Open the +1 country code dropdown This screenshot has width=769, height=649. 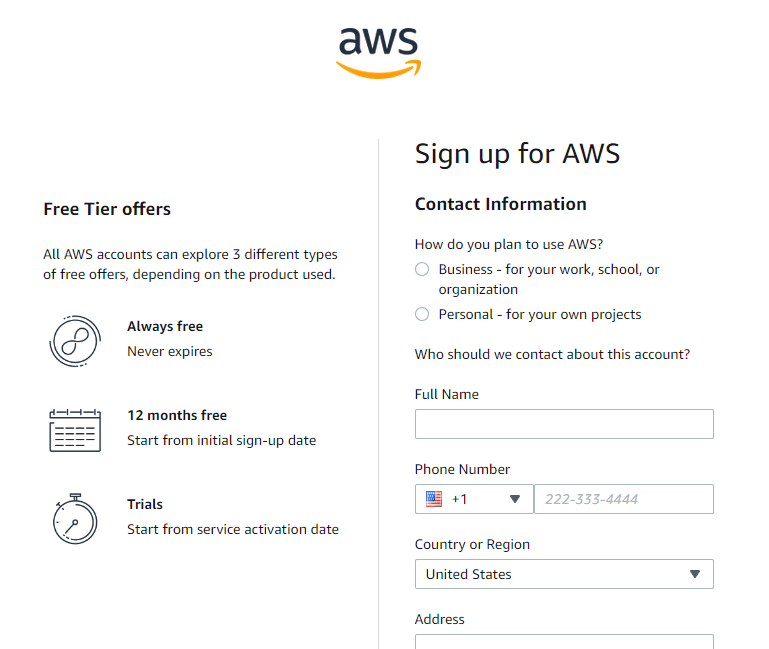tap(474, 499)
